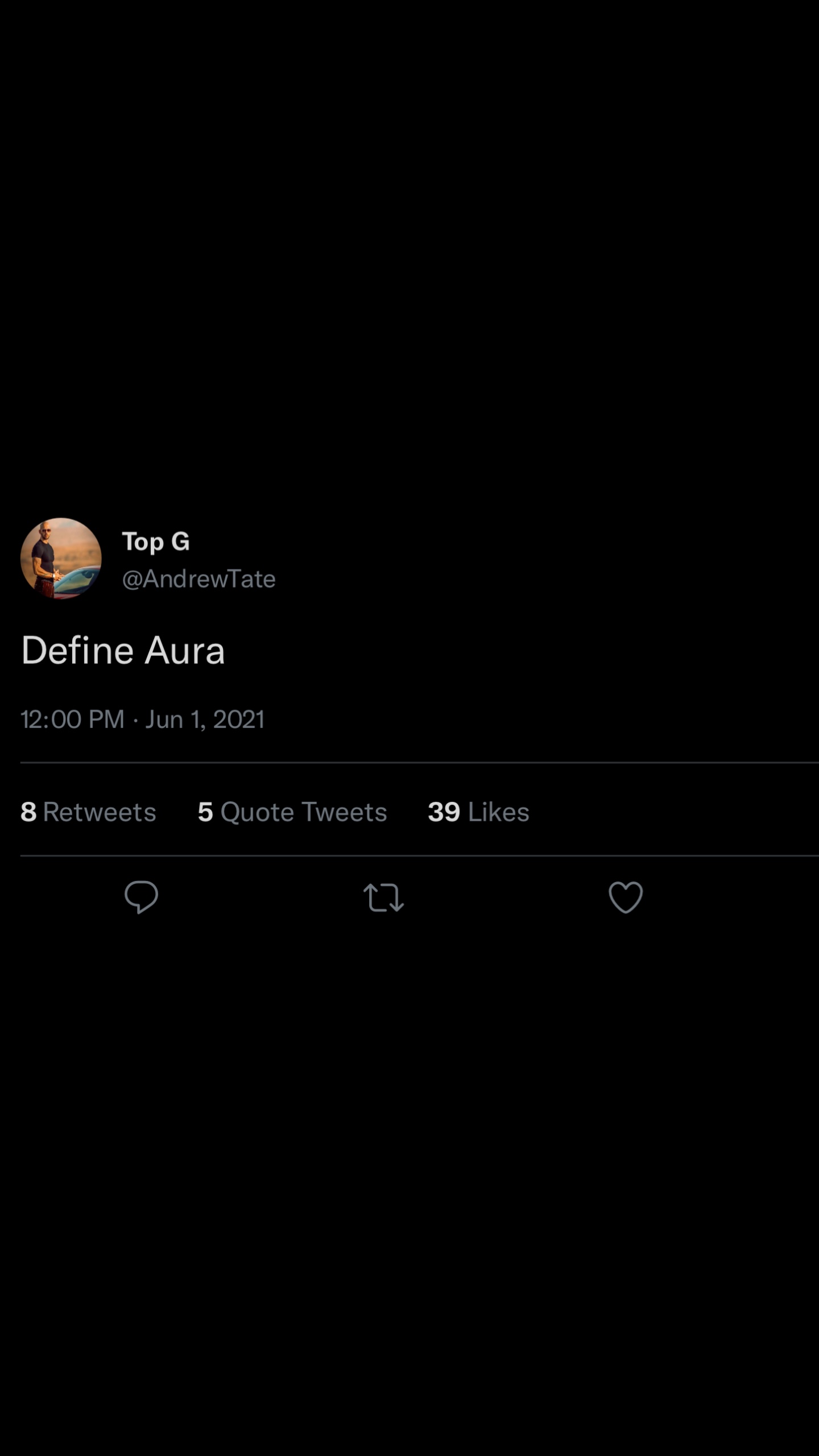The height and width of the screenshot is (1456, 819).
Task: Select the Jun 1, 2021 date
Action: pyautogui.click(x=205, y=719)
